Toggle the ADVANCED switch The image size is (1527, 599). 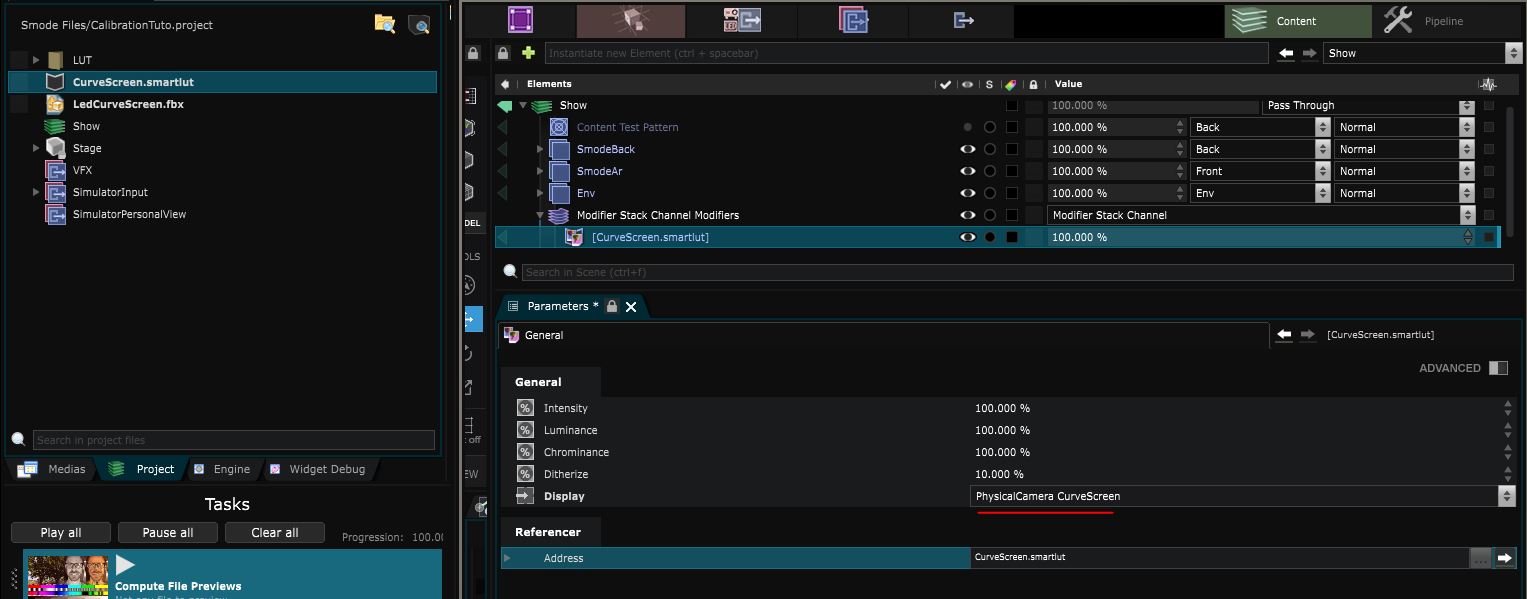click(x=1497, y=368)
